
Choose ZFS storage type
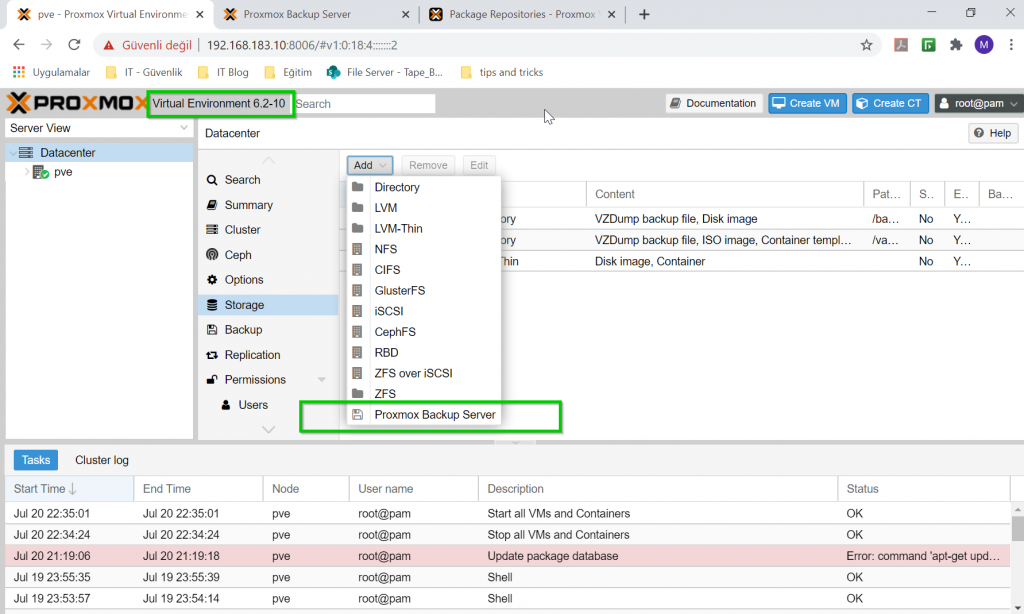point(424,394)
